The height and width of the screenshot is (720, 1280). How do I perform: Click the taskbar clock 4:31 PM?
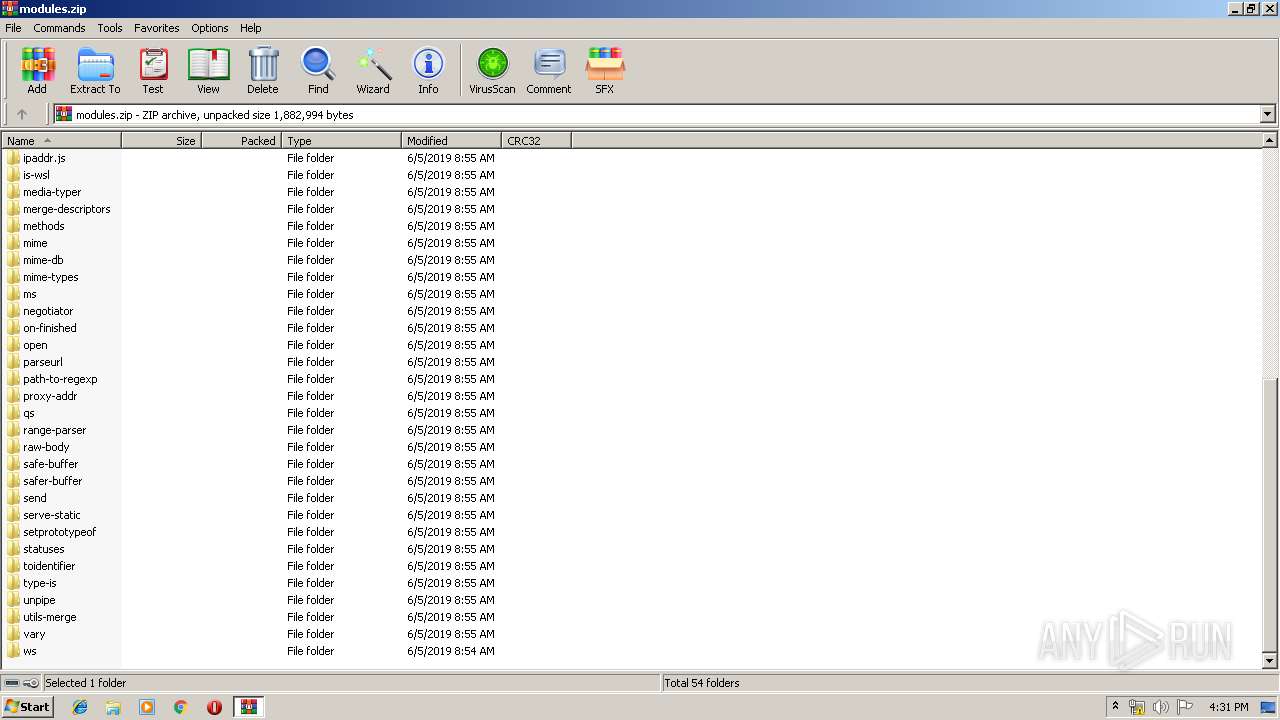coord(1229,707)
